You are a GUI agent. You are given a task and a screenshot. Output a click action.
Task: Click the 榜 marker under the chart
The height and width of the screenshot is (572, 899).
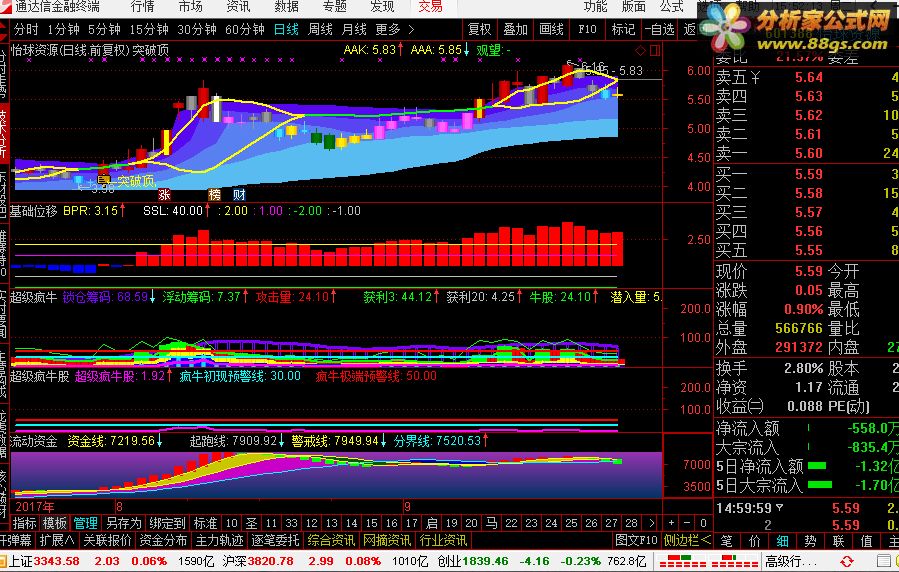click(214, 195)
